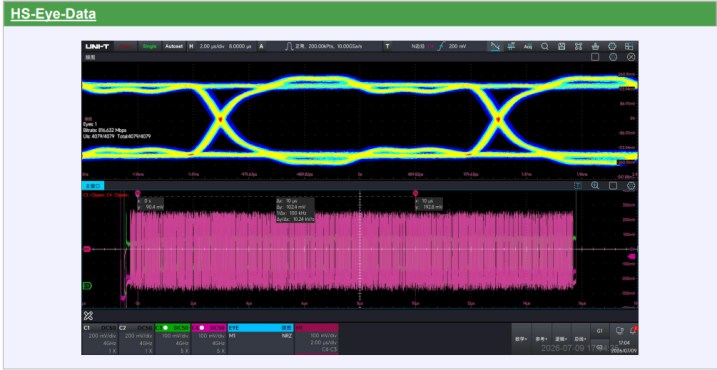717x370 pixels.
Task: Click the 17:04 clock display
Action: [624, 343]
